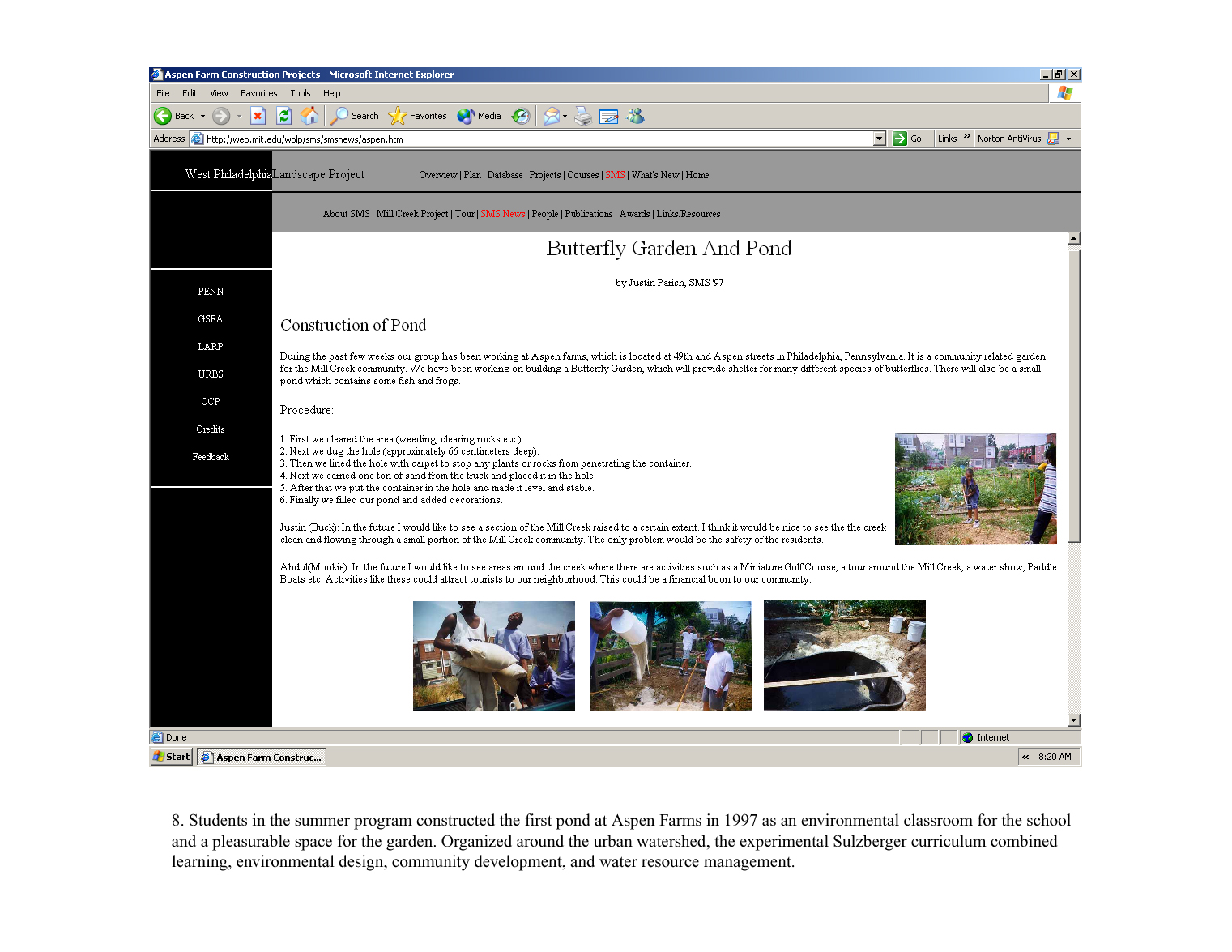Open the Projects link
The image size is (1232, 952).
545,175
